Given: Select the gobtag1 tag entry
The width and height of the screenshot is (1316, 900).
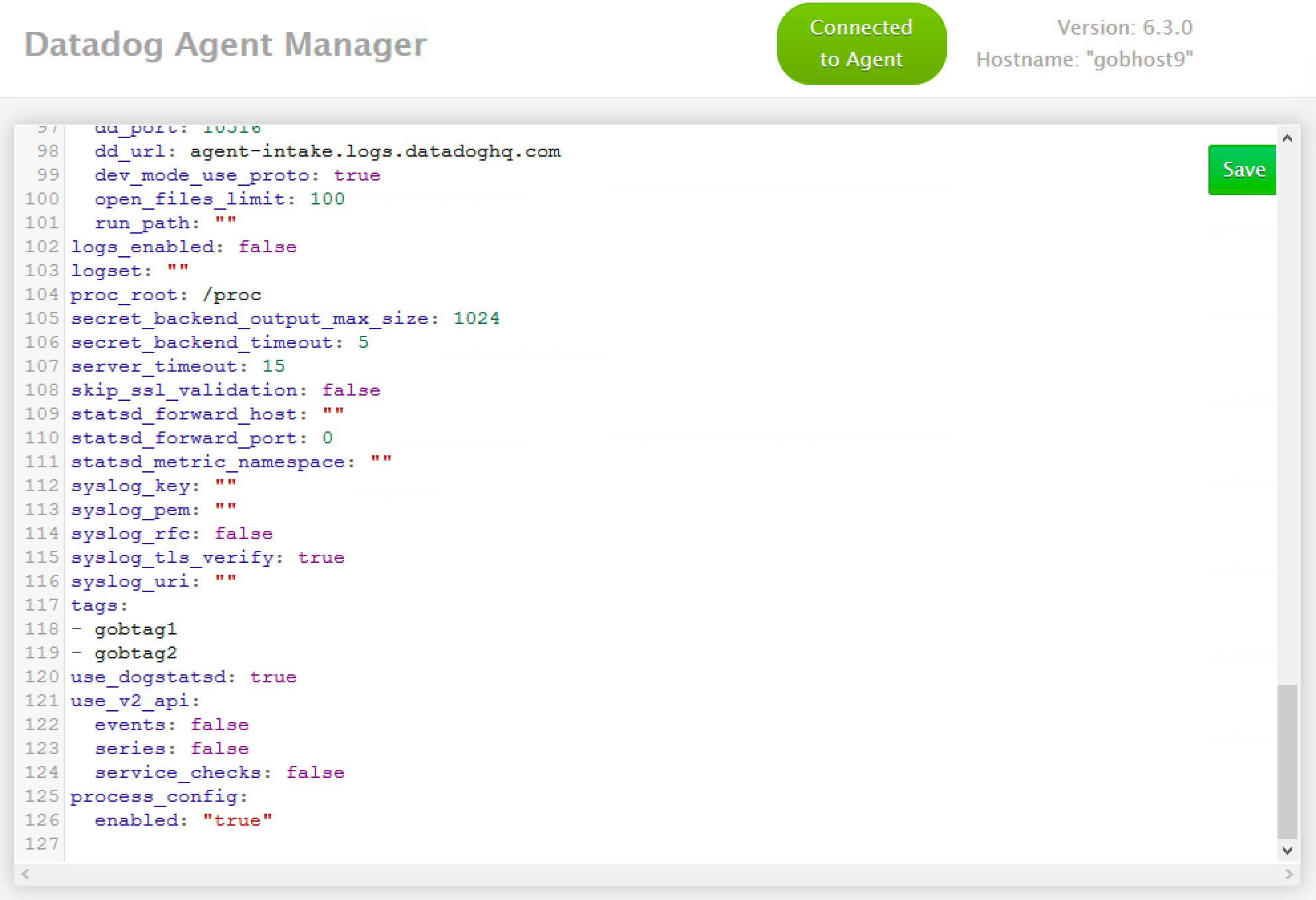Looking at the screenshot, I should click(x=136, y=629).
